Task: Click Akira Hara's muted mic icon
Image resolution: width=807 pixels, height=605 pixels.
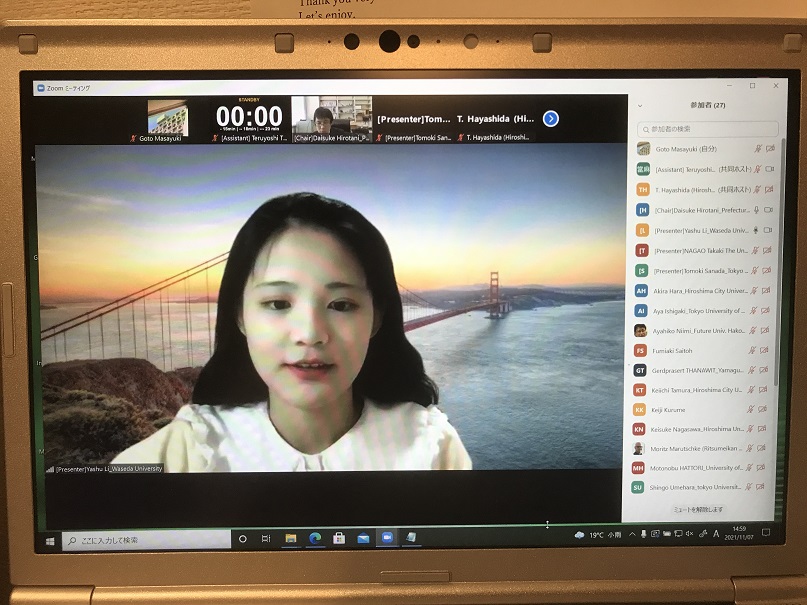Action: coord(753,291)
